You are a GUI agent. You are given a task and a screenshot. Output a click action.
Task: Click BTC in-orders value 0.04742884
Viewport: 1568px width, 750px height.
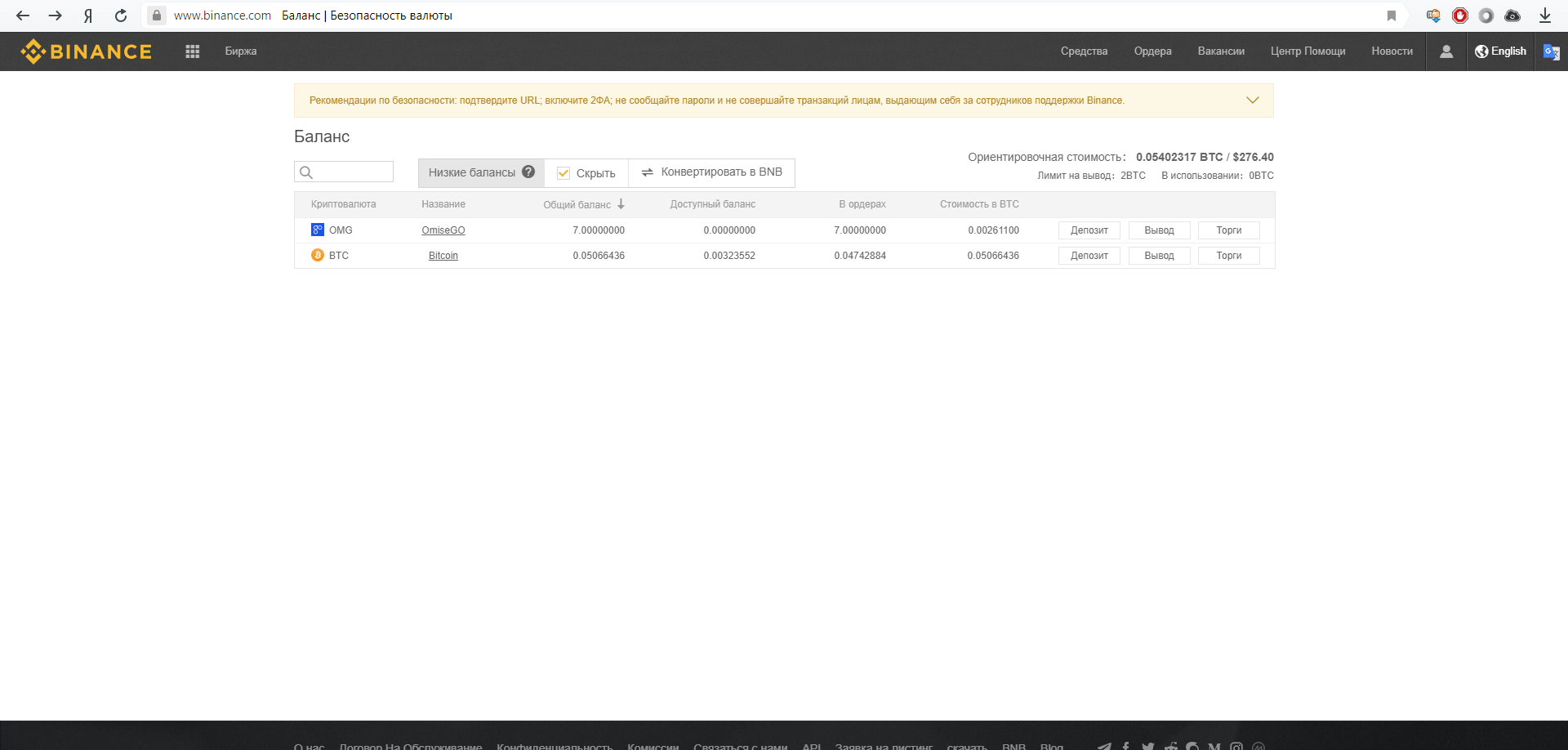click(860, 256)
